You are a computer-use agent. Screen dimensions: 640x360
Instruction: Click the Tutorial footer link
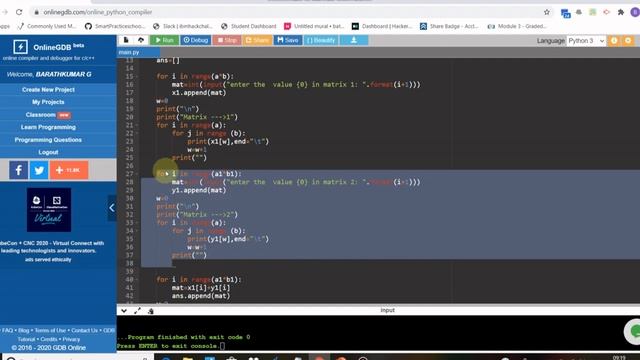click(x=26, y=339)
